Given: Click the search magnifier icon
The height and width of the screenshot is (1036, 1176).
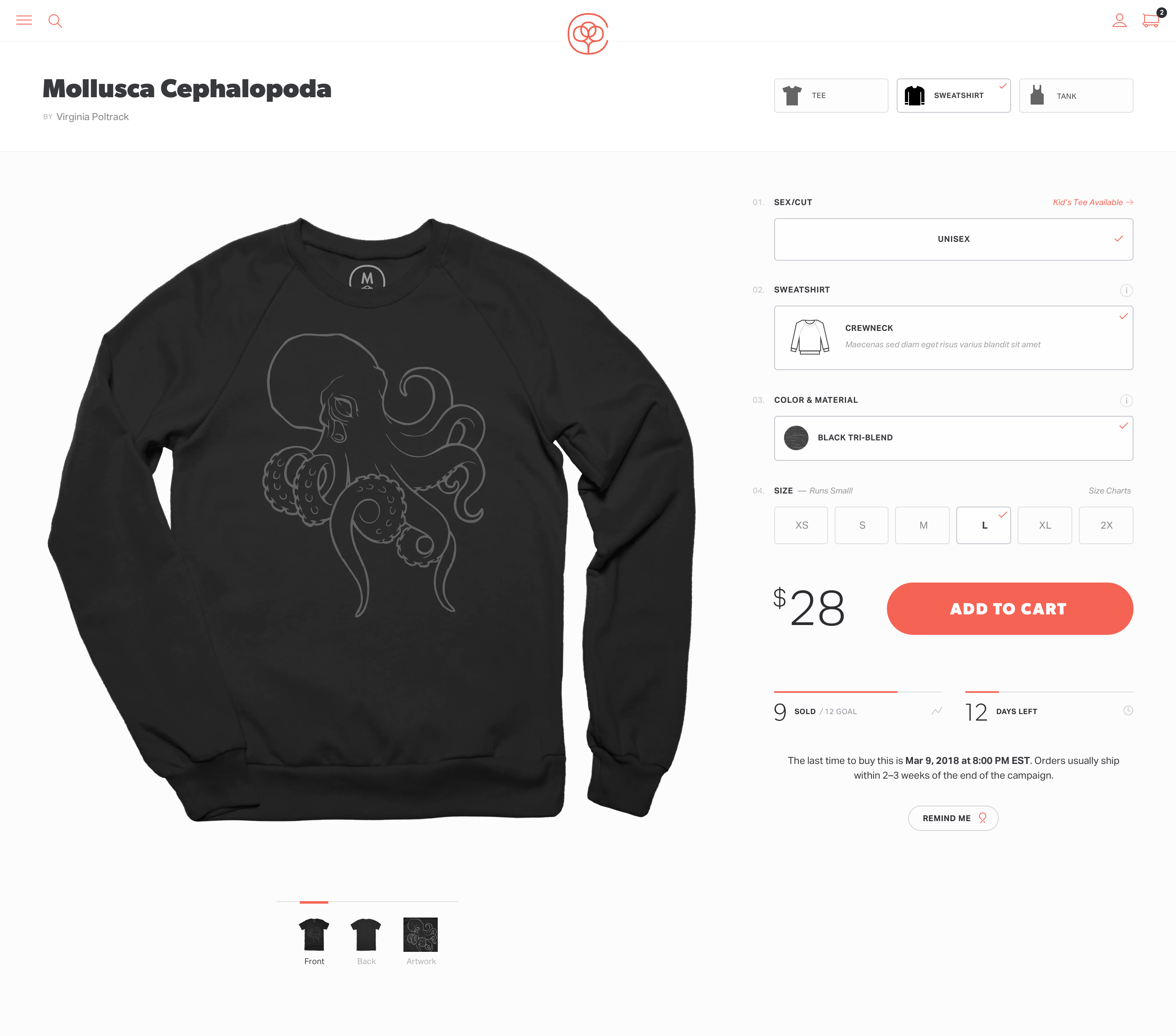Looking at the screenshot, I should point(55,21).
